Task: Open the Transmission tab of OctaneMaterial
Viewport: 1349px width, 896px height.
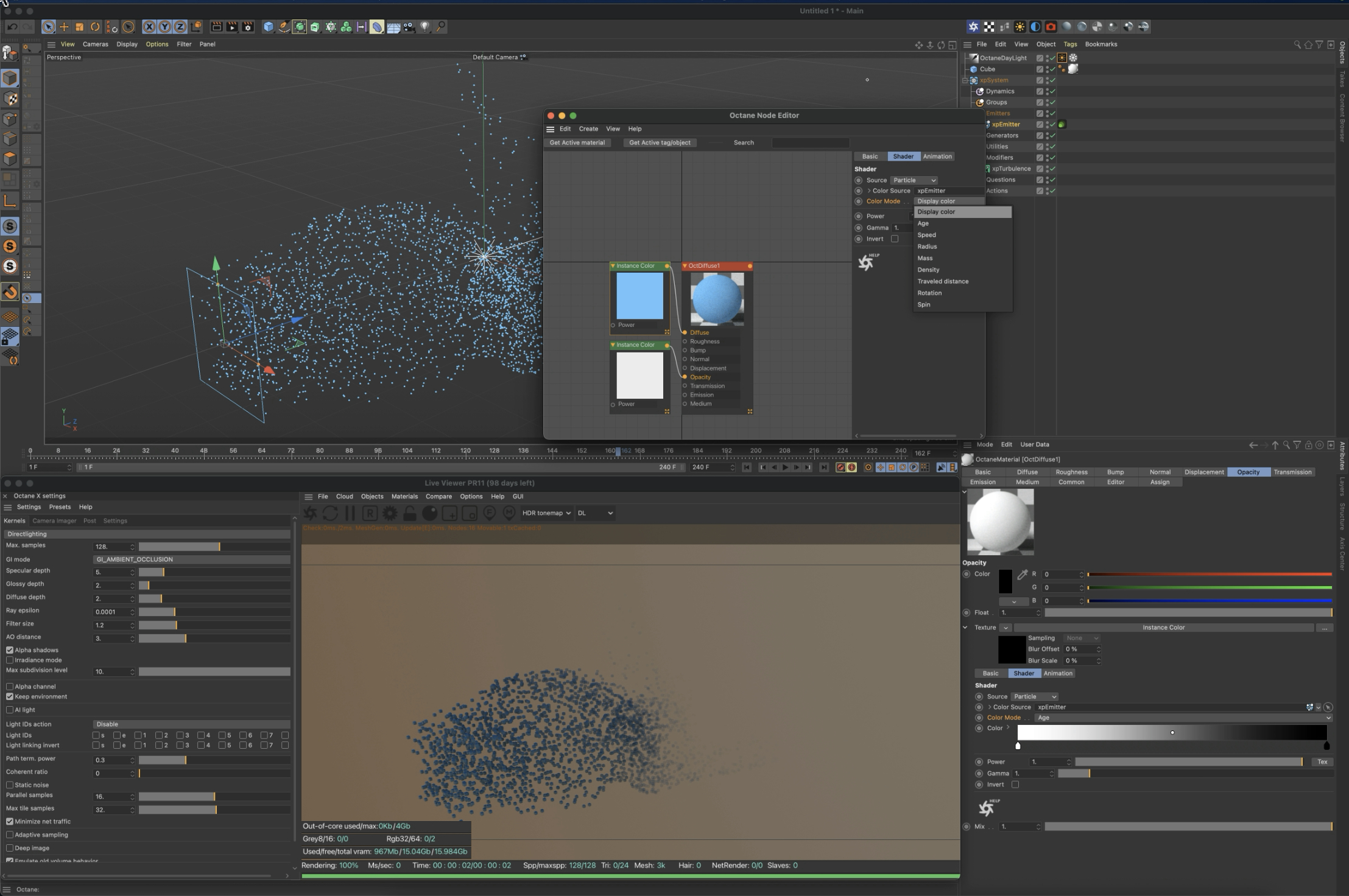Action: click(1292, 472)
